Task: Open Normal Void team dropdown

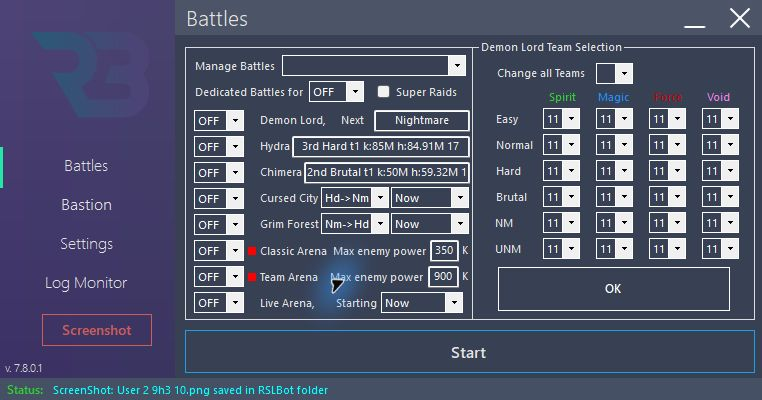Action: [720, 144]
